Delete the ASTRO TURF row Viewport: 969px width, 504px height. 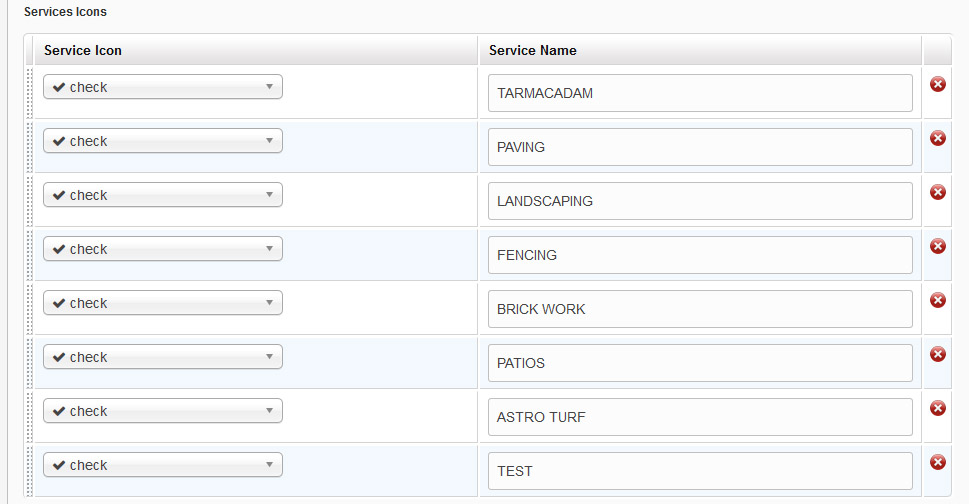tap(937, 408)
